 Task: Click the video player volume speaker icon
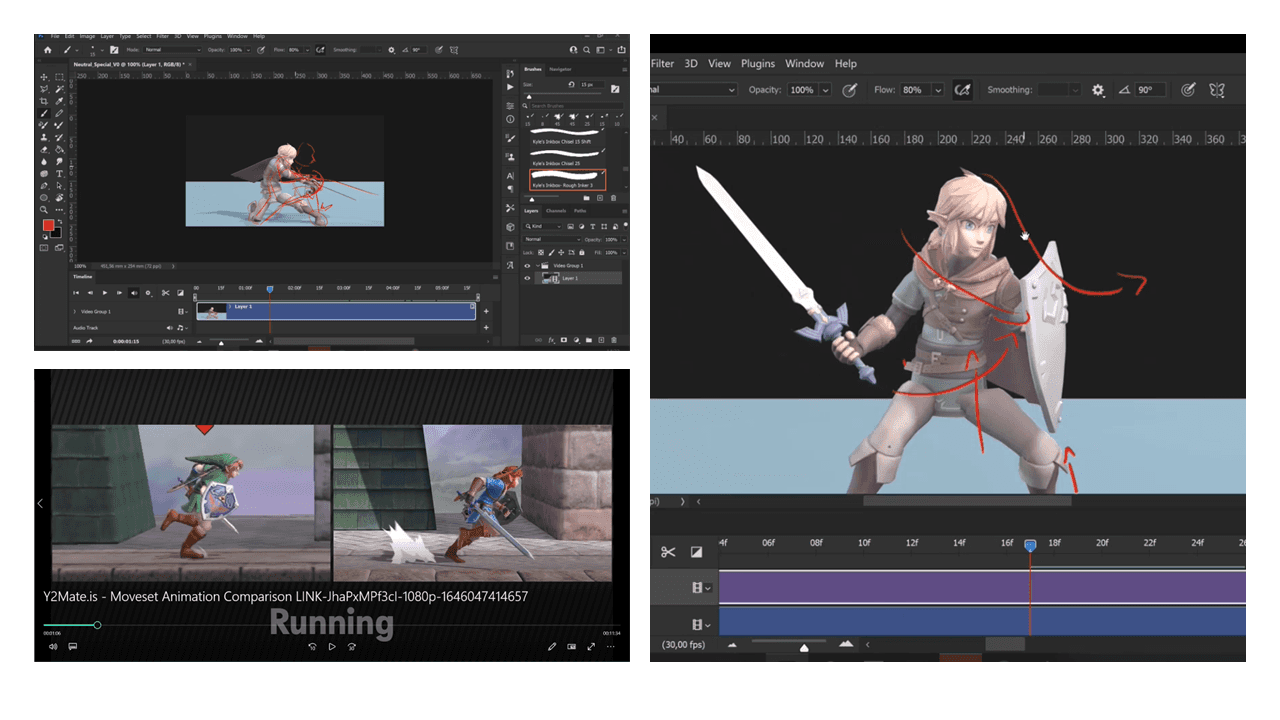[x=52, y=646]
